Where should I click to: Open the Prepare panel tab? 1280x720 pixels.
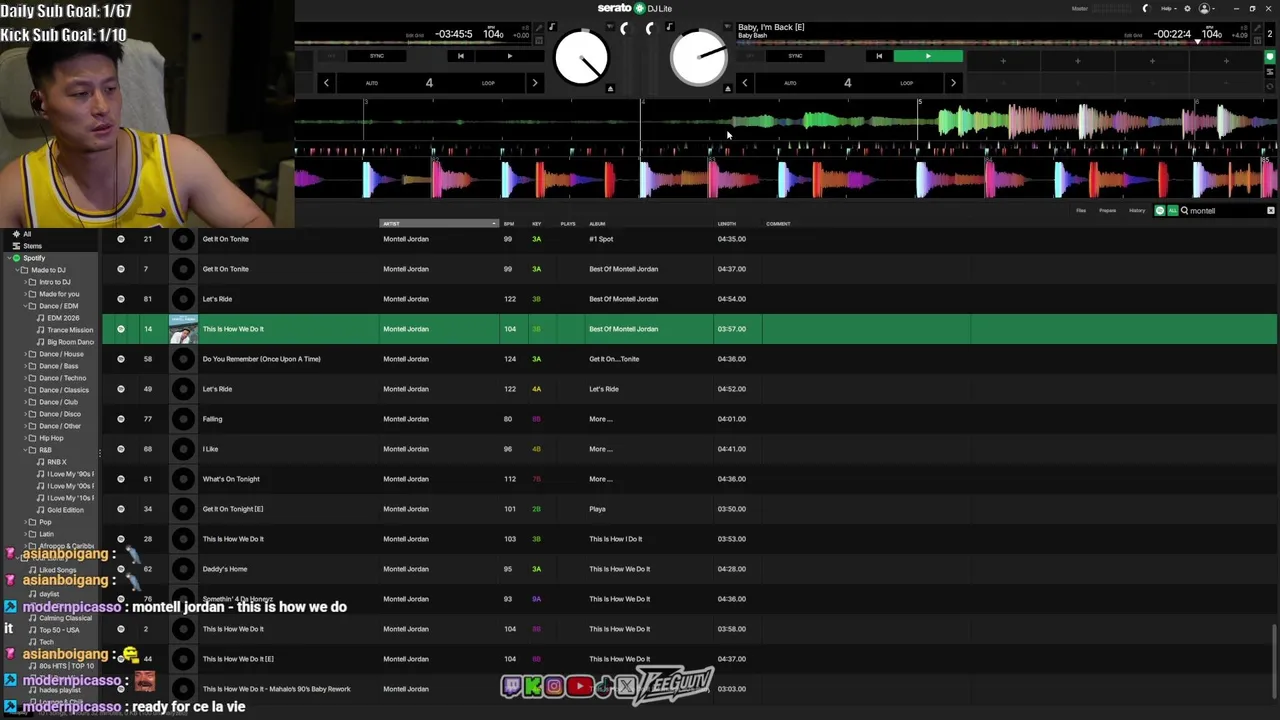1108,211
